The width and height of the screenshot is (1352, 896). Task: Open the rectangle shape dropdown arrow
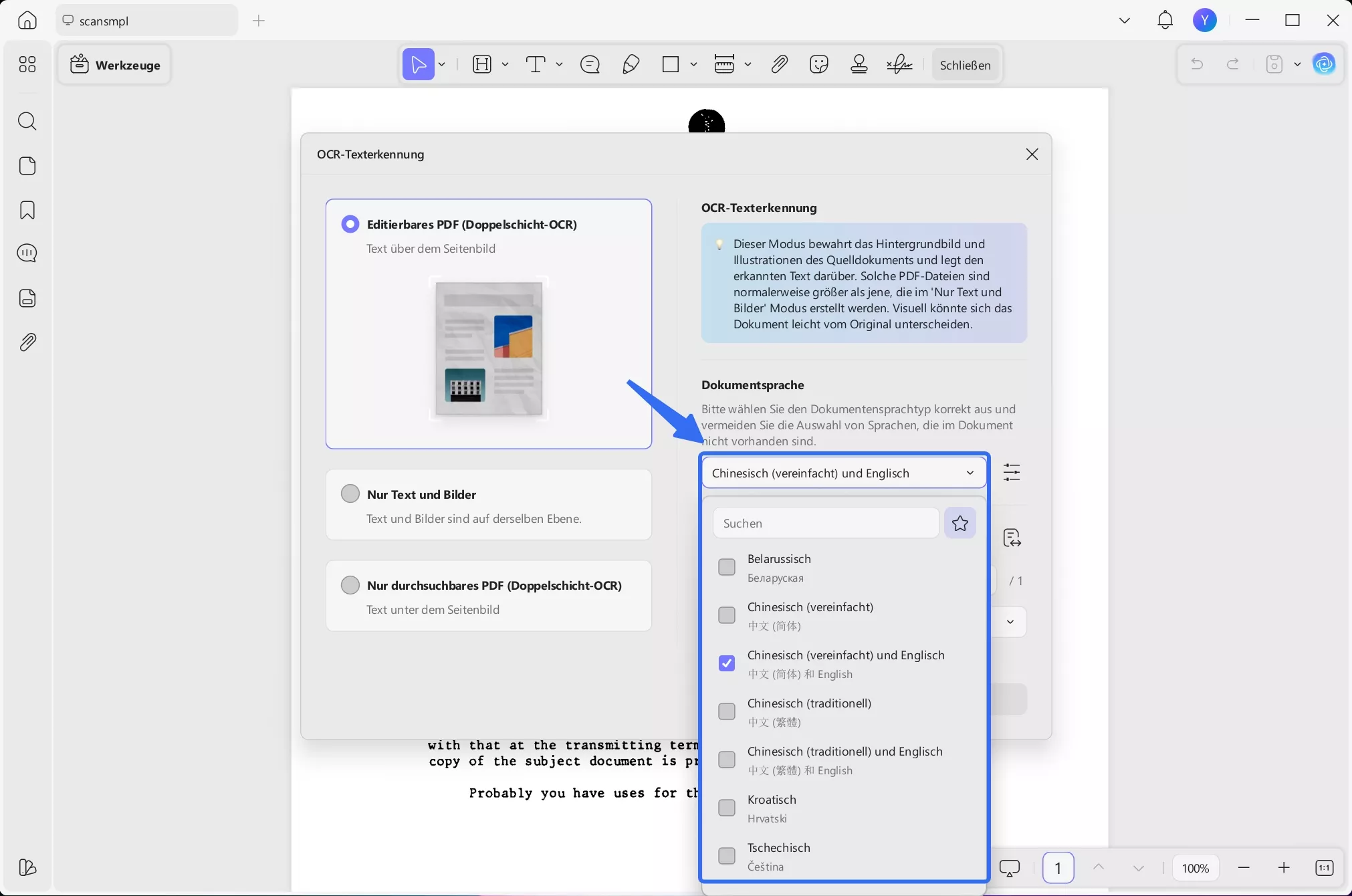tap(693, 64)
